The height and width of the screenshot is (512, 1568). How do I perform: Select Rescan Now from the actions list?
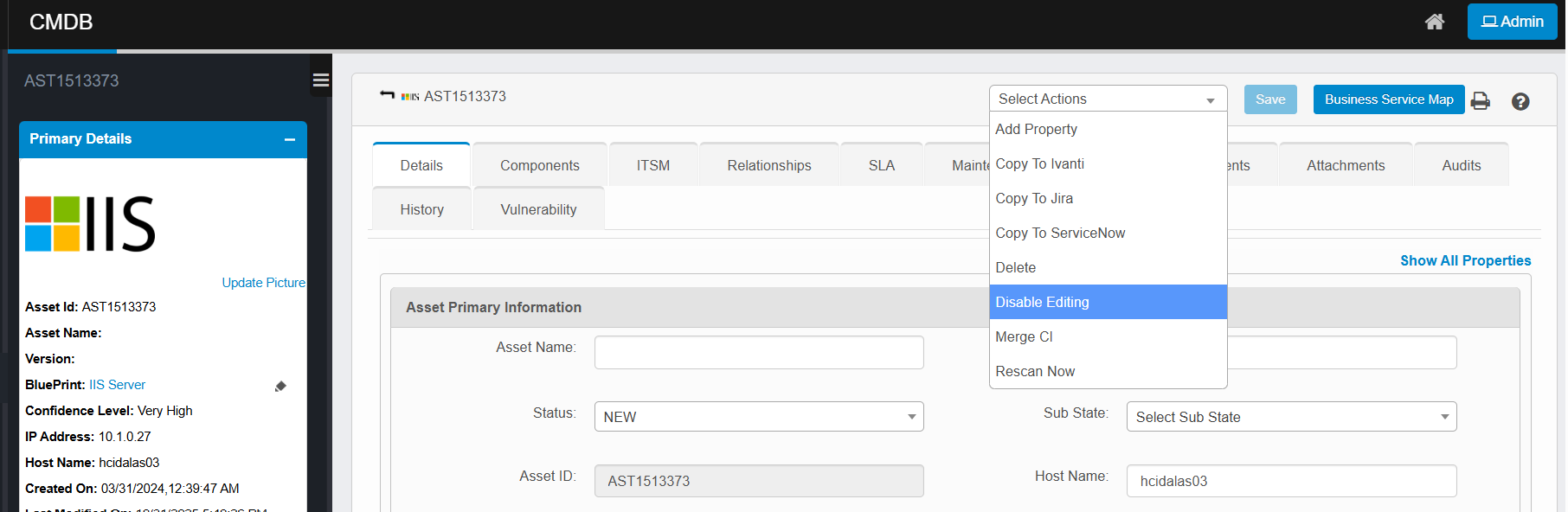tap(1035, 371)
